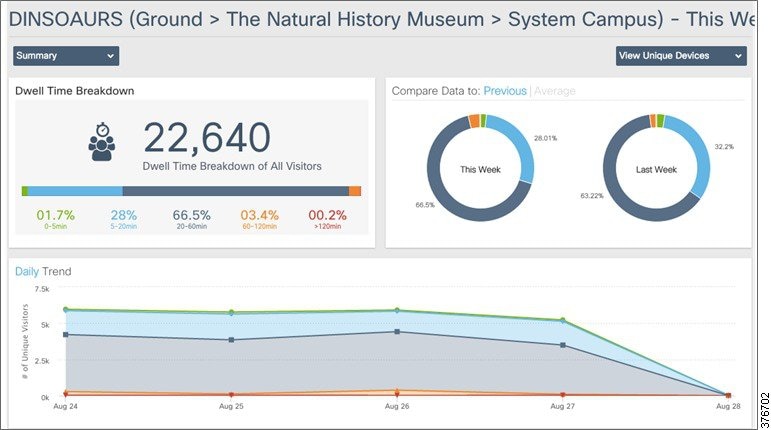Select the 01.7% 0-5min statistic
Screen dimensions: 771x430
click(x=55, y=218)
